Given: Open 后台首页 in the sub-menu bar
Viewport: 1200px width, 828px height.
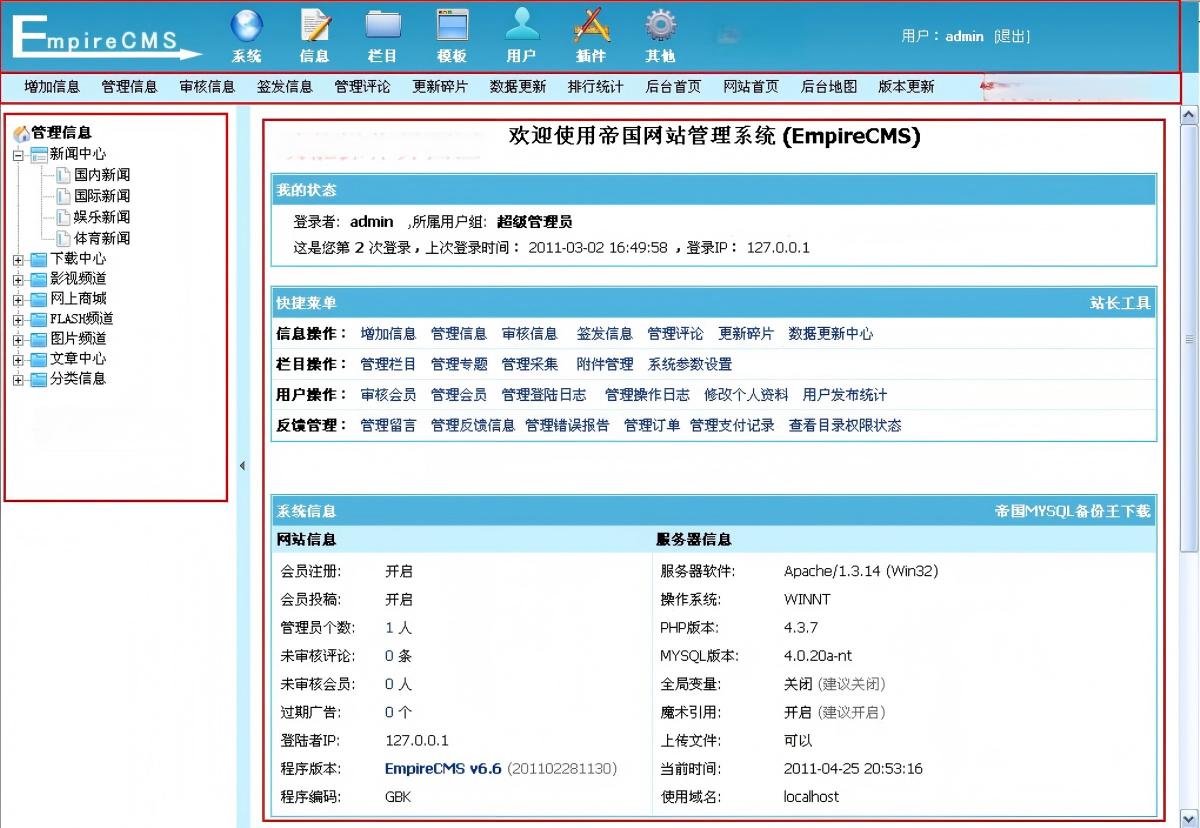Looking at the screenshot, I should tap(673, 87).
